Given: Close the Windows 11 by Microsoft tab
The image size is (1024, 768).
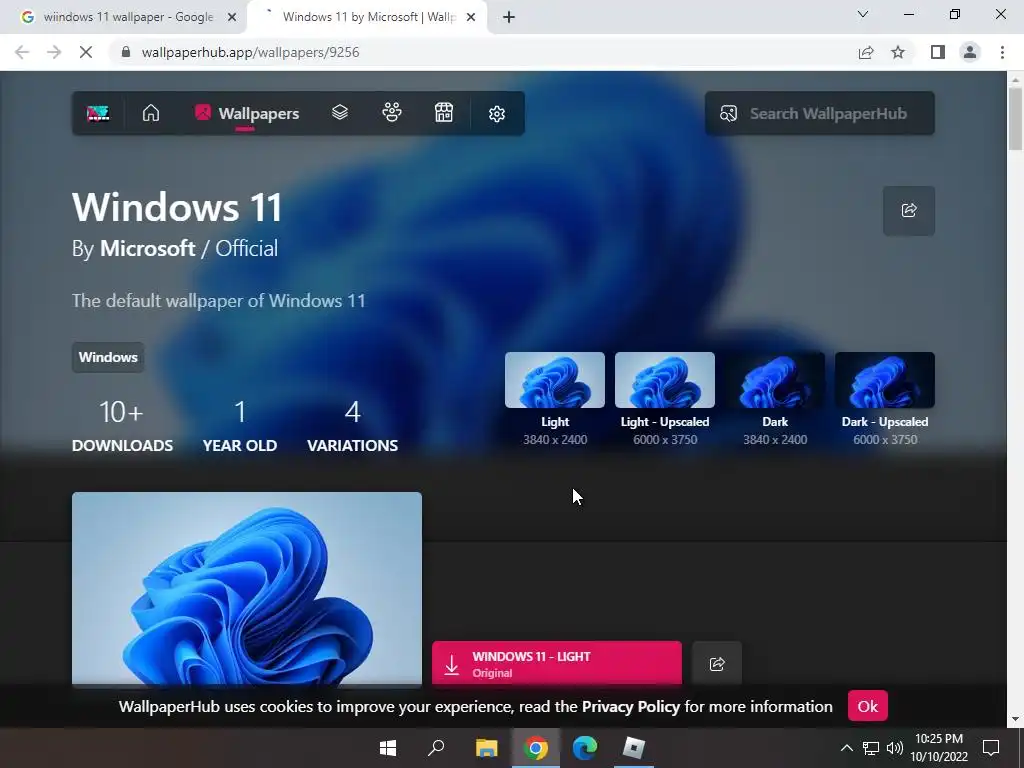Looking at the screenshot, I should (x=471, y=18).
